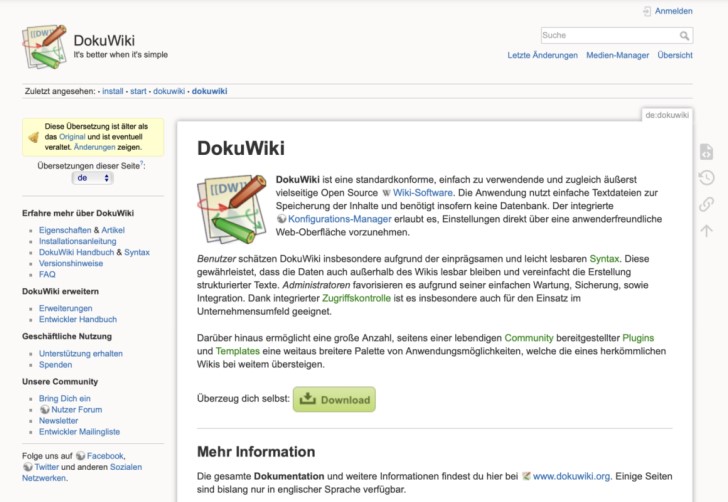Screen dimensions: 728x502
Task: Click the DokuWiki site title text
Action: tap(104, 40)
